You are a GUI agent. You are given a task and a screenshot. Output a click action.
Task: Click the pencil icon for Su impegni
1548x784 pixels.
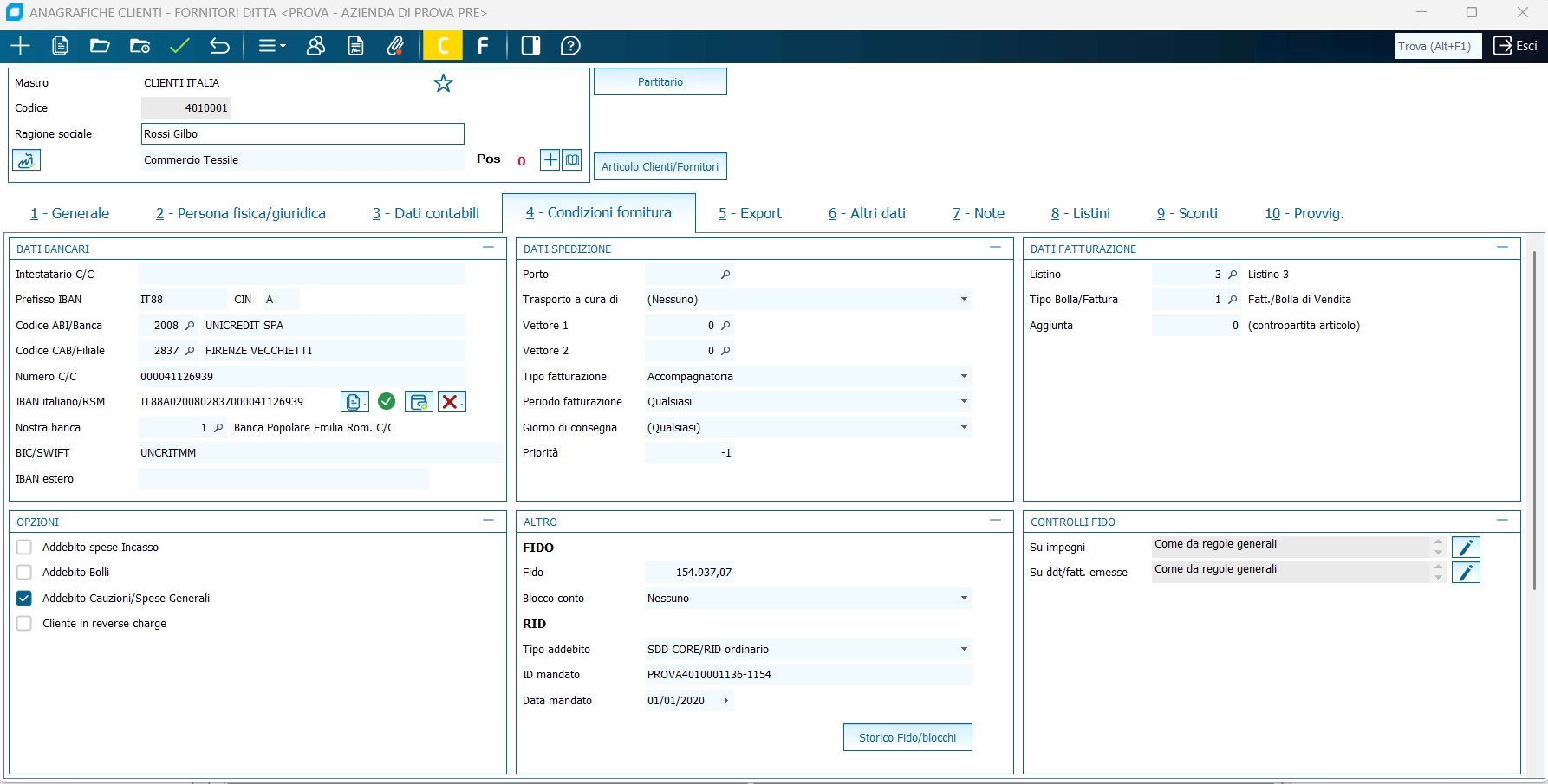point(1466,548)
